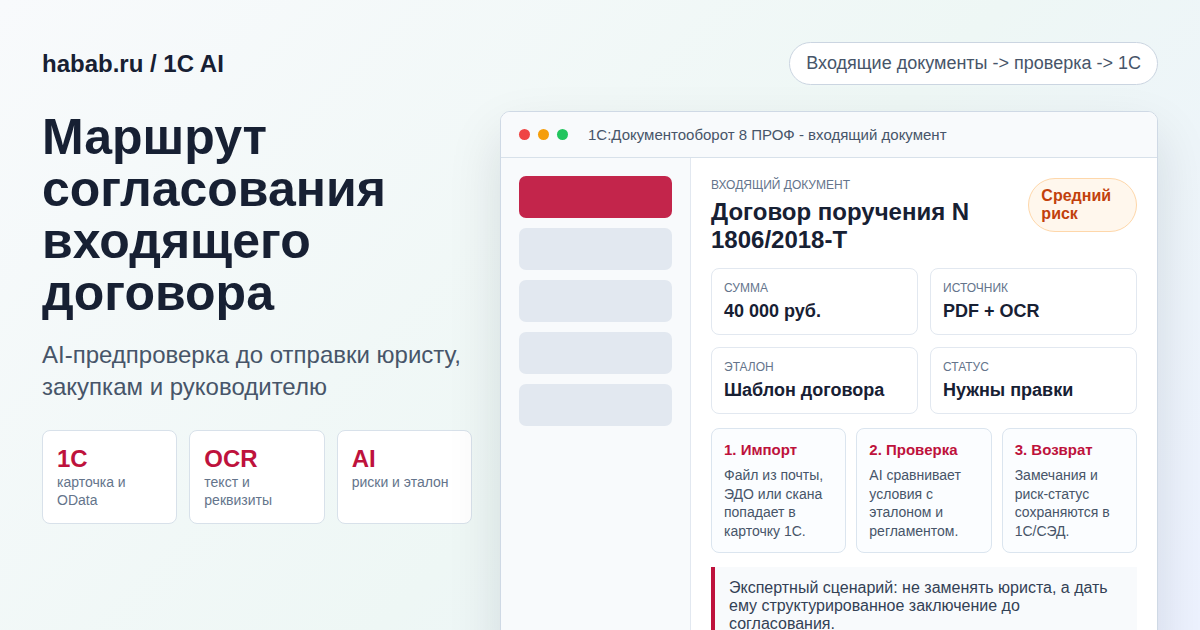Click the text 'AI сравнивает условия с эталоном'

[x=915, y=494]
